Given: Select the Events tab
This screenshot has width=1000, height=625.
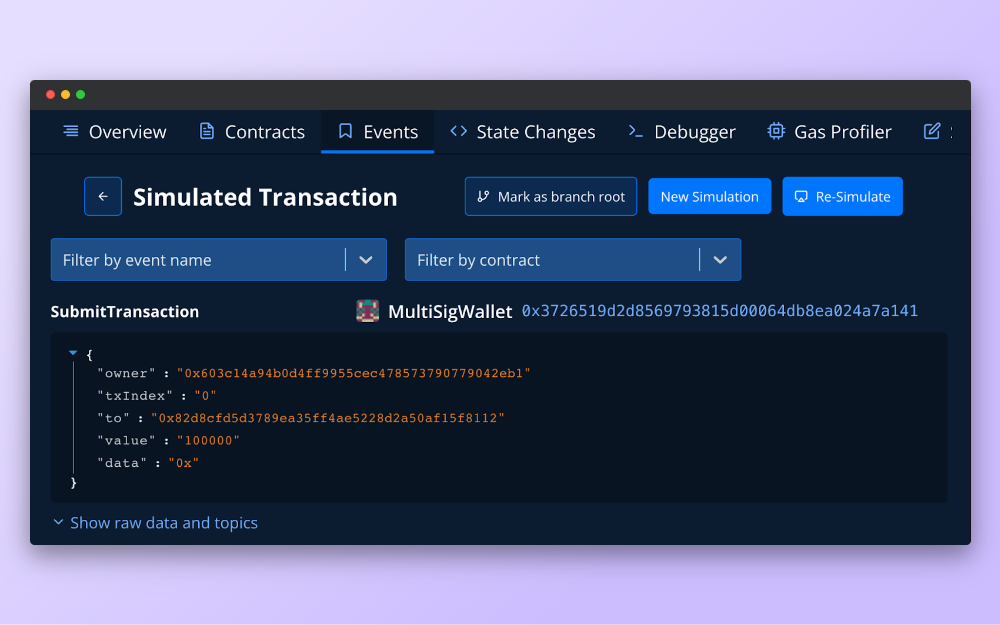Looking at the screenshot, I should [x=378, y=132].
